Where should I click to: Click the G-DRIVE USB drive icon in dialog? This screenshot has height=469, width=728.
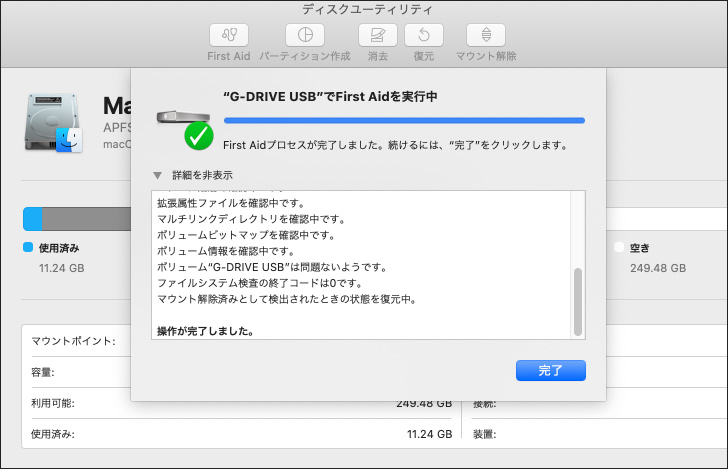pos(179,118)
